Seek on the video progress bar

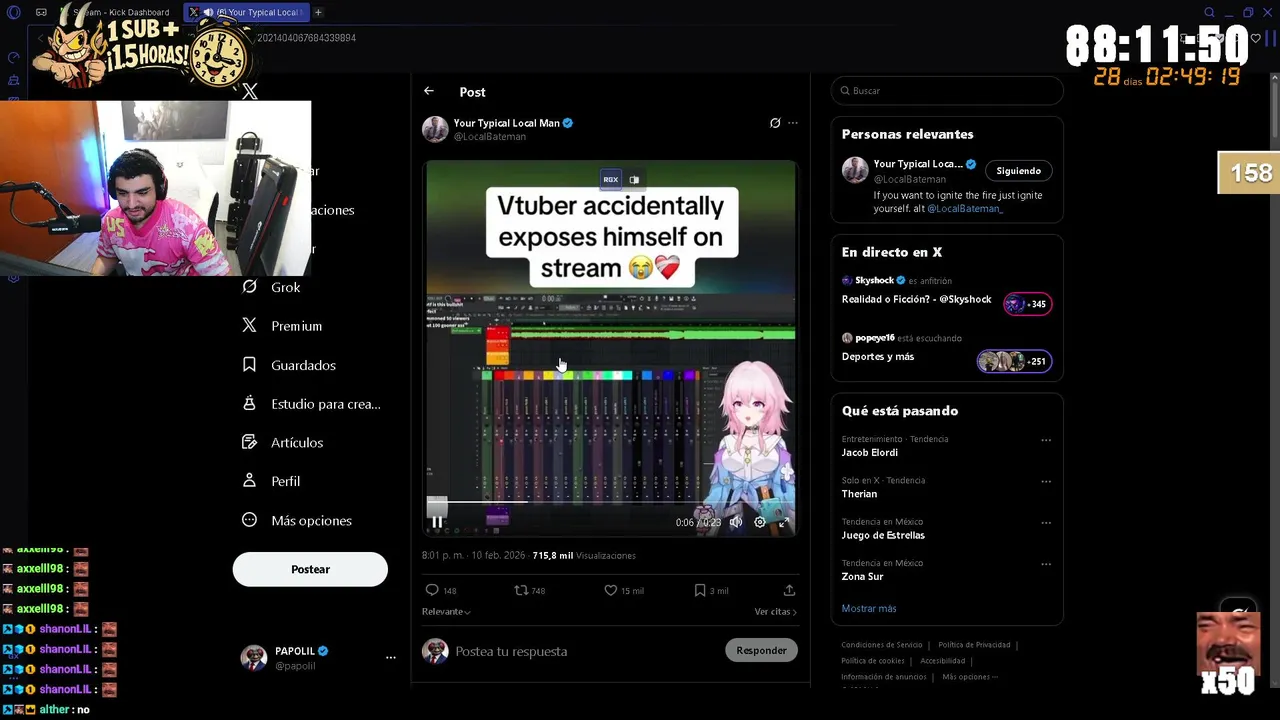click(x=610, y=502)
